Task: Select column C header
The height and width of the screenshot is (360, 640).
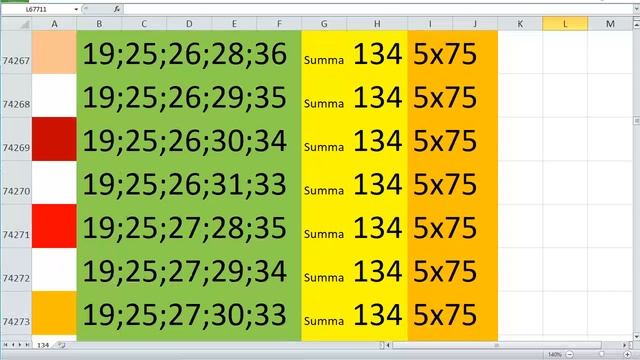Action: [144, 24]
